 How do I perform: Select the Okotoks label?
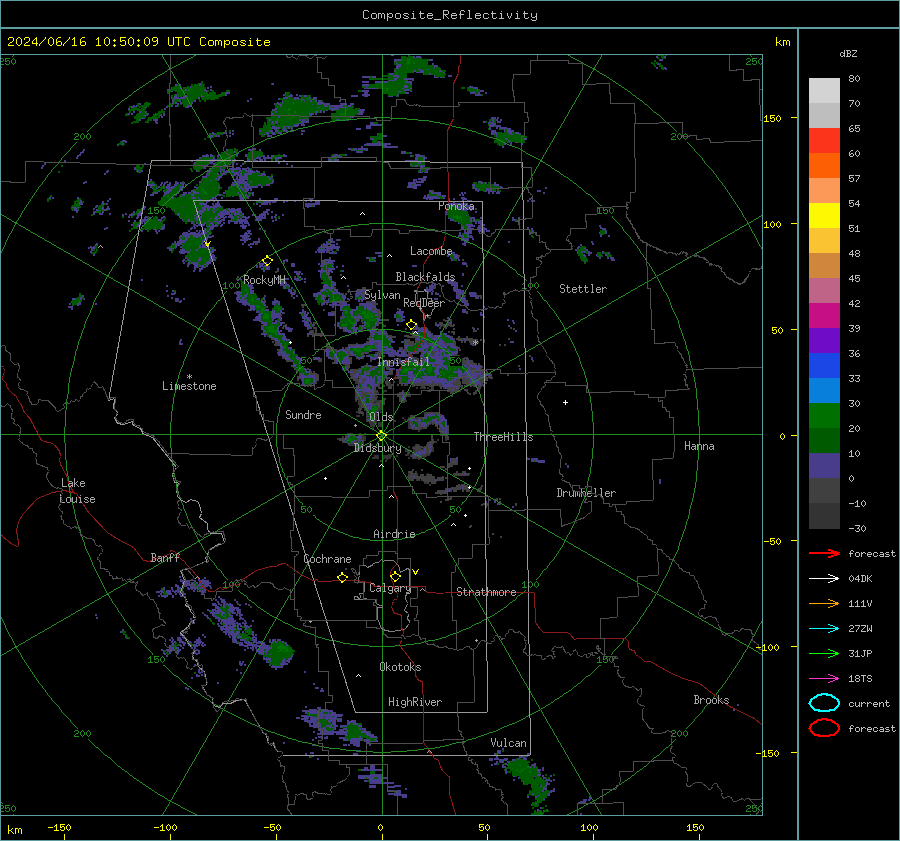pyautogui.click(x=400, y=667)
